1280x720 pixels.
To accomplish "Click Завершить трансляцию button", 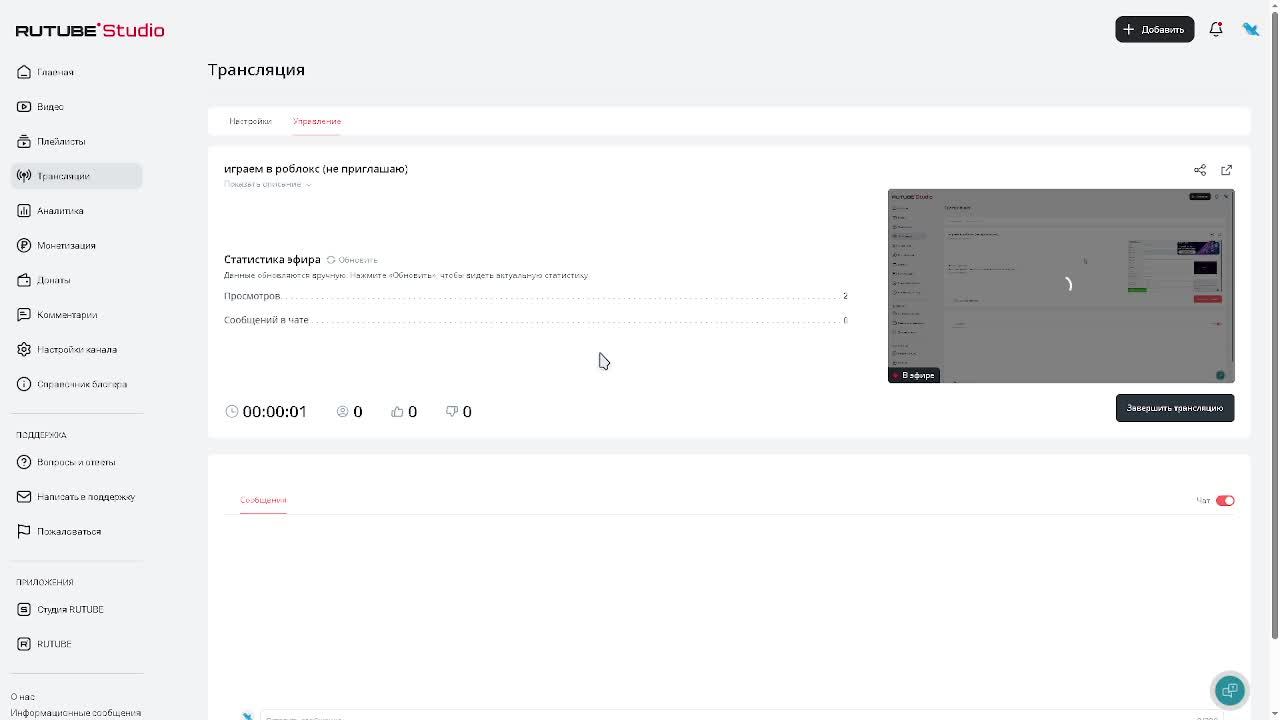I will pos(1175,408).
